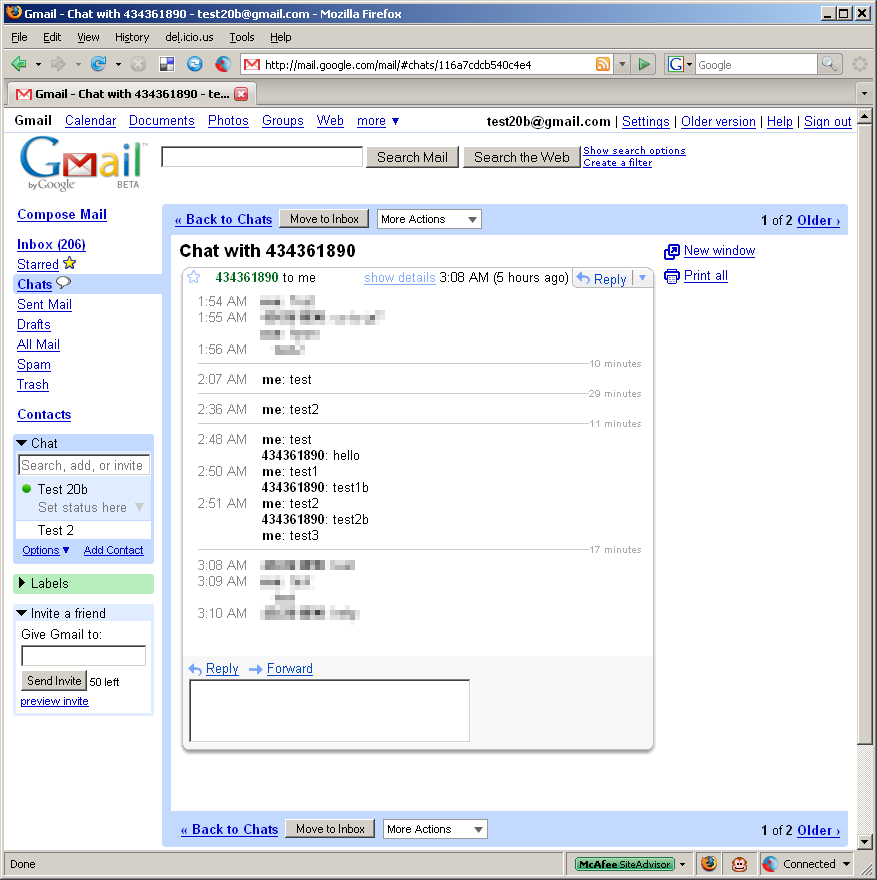The image size is (877, 880).
Task: Open the Set status here dropdown
Action: (140, 507)
